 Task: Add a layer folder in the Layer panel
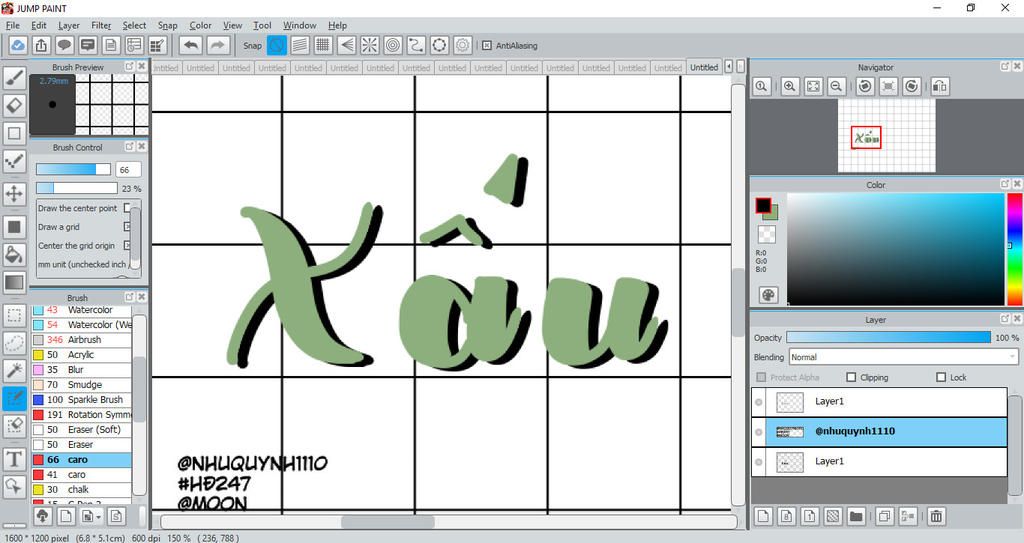pos(856,516)
